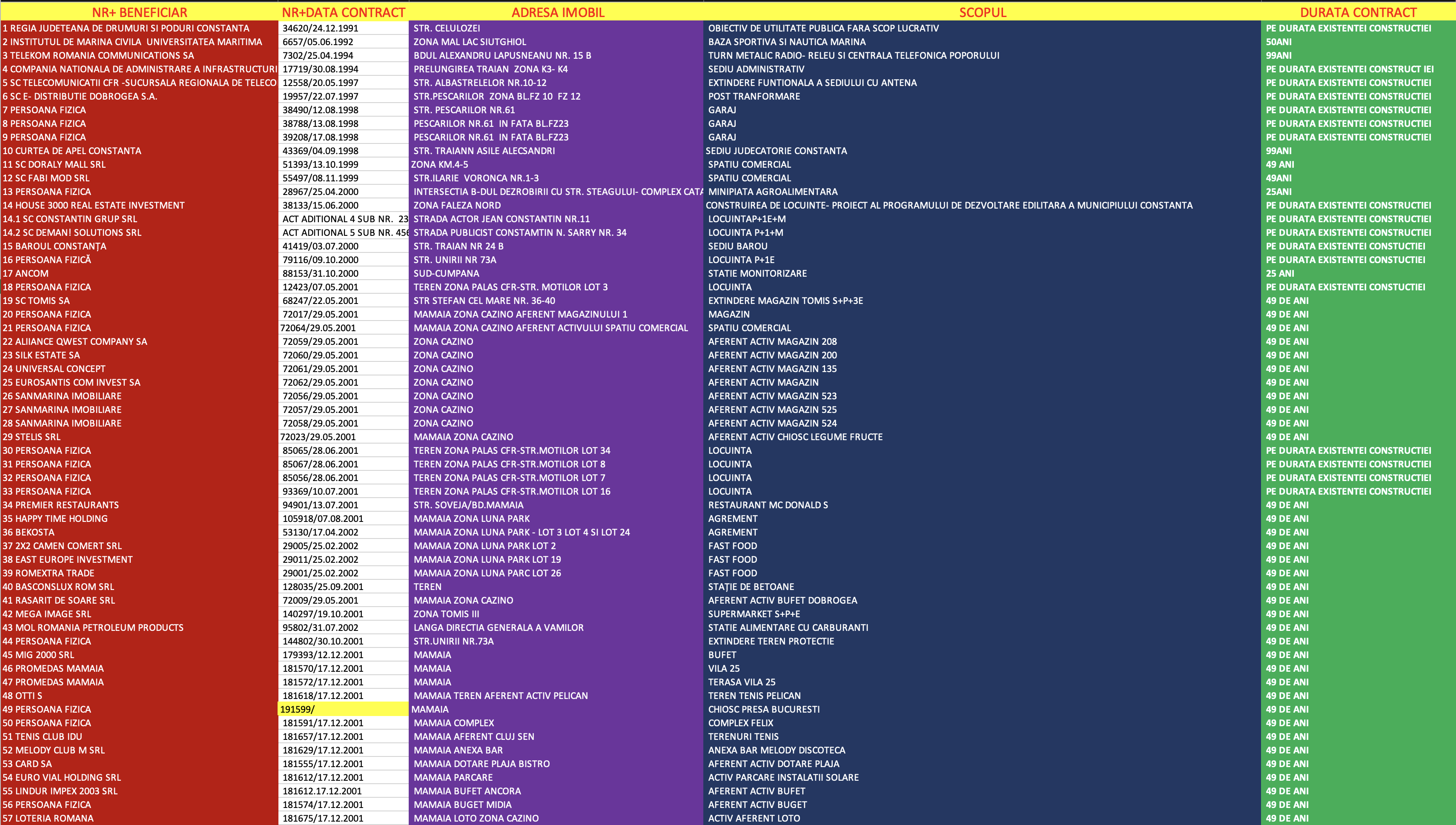Select contract cell 34620/24.12.1991

click(320, 29)
